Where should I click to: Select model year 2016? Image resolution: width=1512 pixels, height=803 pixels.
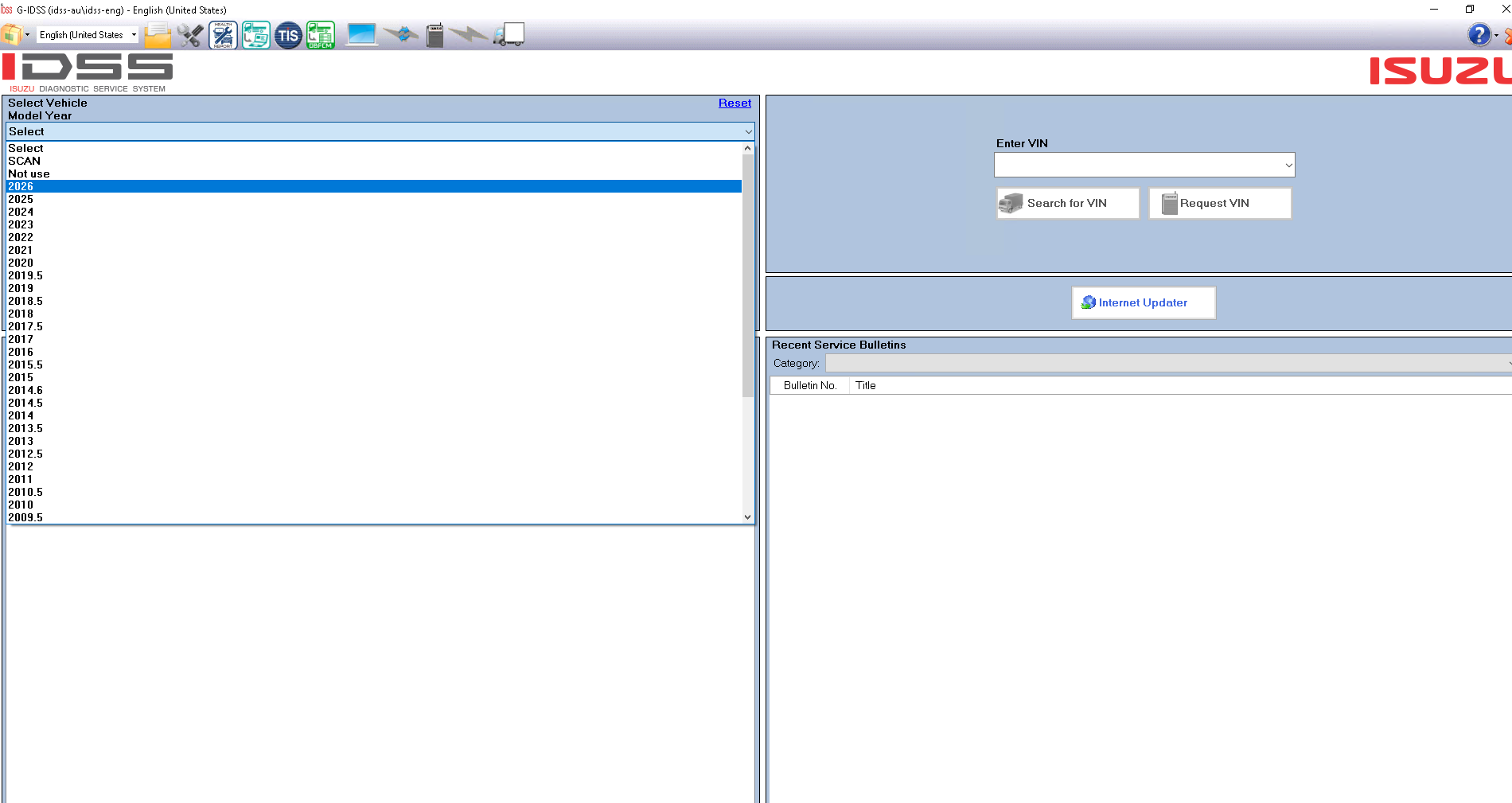pyautogui.click(x=374, y=352)
